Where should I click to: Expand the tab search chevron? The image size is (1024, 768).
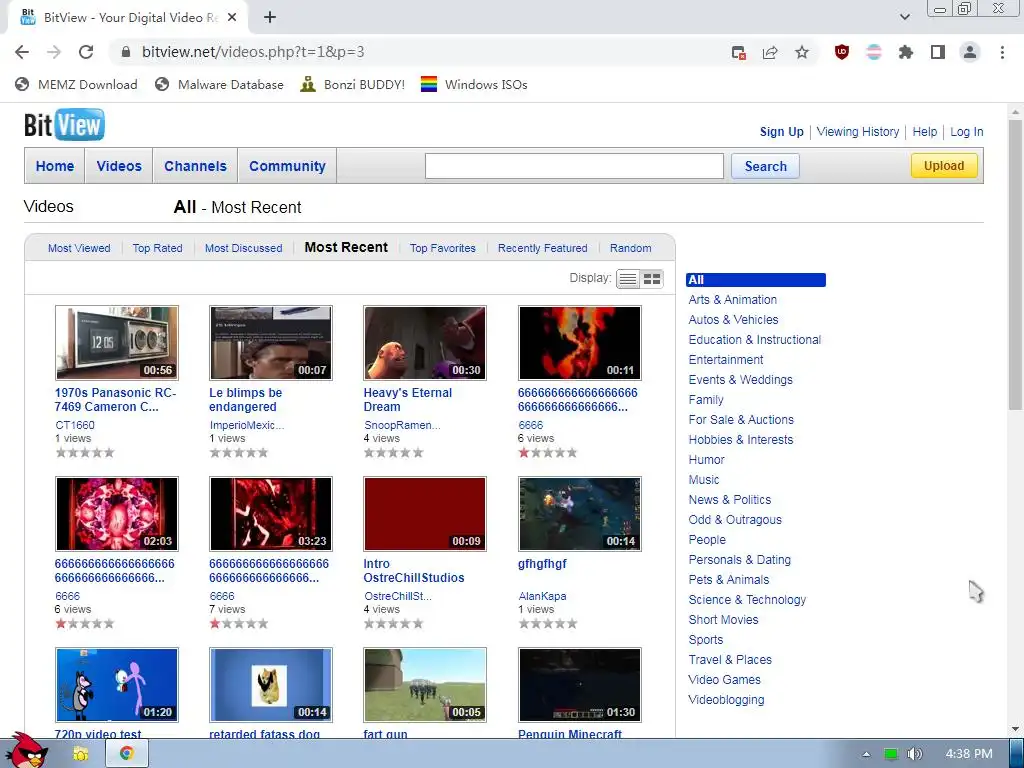[x=904, y=18]
